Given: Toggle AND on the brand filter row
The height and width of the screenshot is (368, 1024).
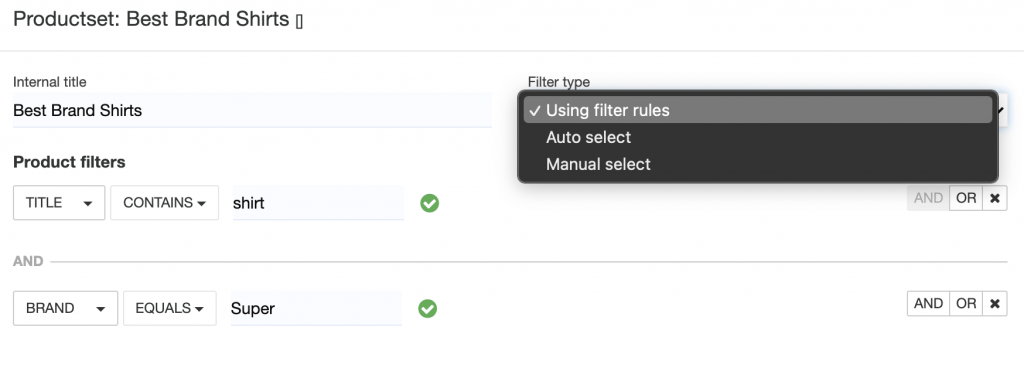Looking at the screenshot, I should coord(928,303).
